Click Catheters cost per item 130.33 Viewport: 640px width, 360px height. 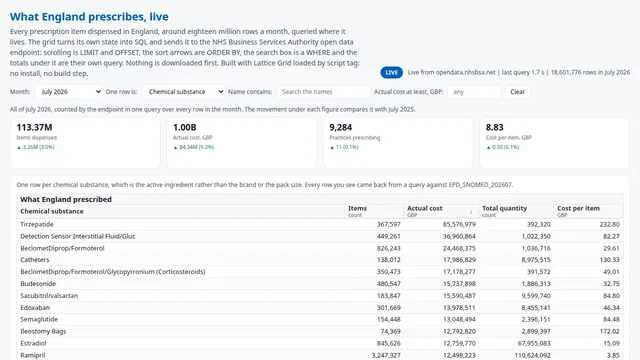609,260
